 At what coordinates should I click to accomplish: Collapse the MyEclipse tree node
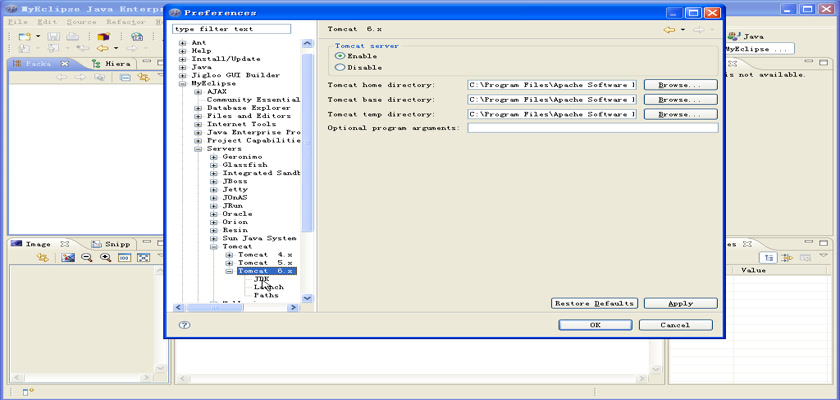coord(183,84)
